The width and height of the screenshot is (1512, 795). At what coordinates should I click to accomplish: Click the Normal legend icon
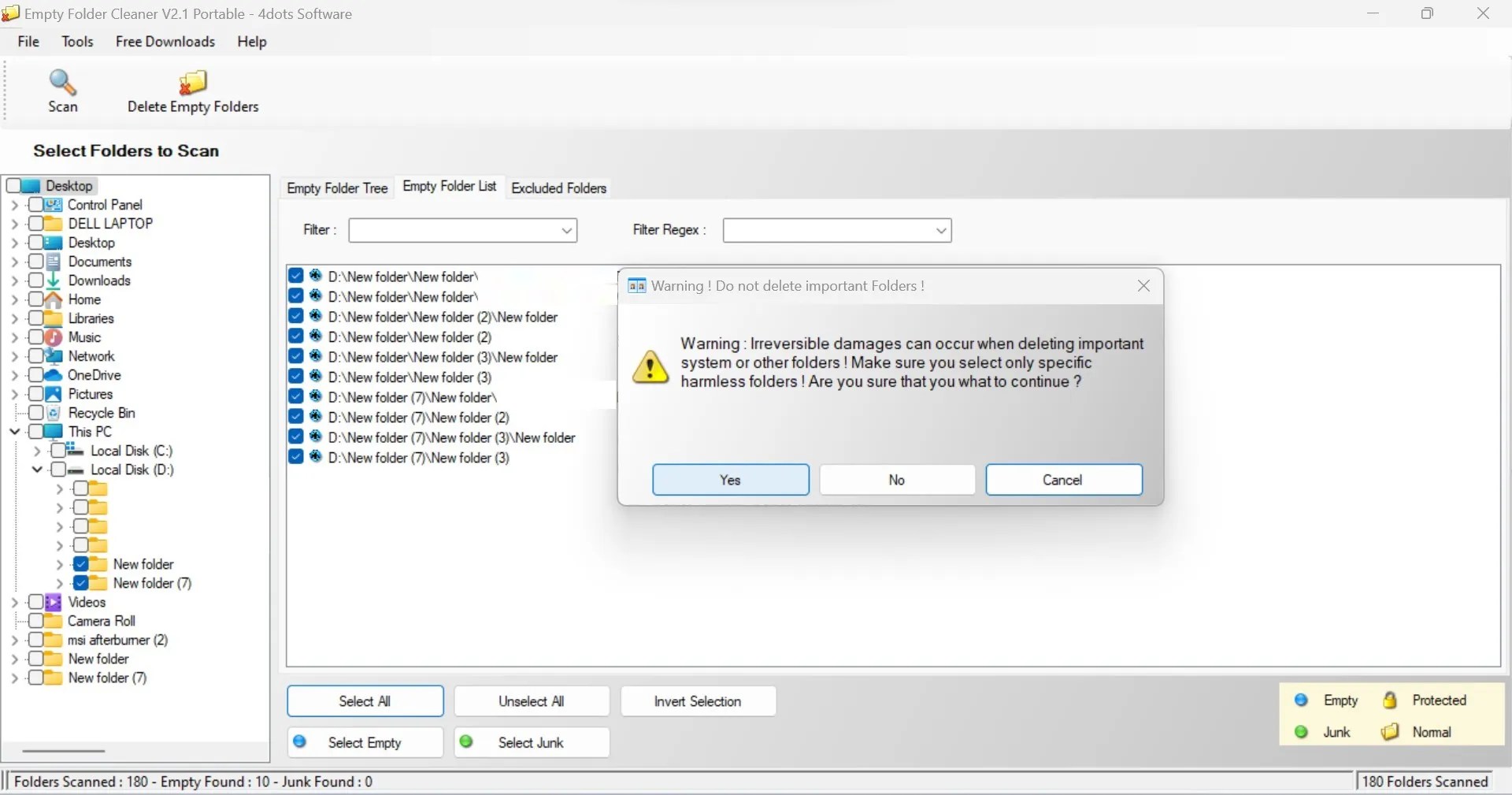point(1391,732)
